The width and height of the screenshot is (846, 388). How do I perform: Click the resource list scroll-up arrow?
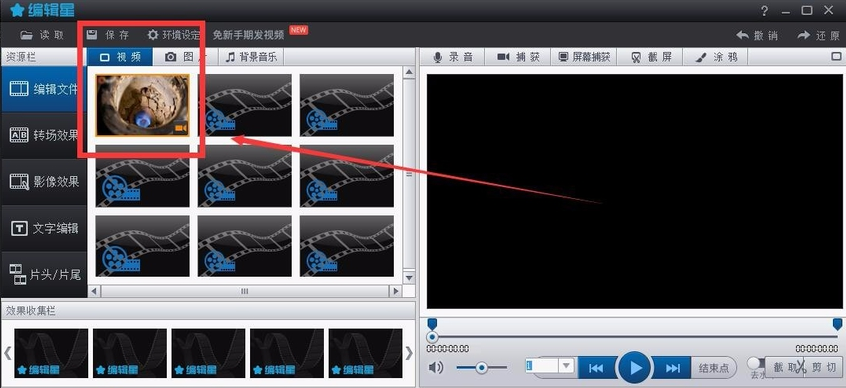tap(409, 72)
